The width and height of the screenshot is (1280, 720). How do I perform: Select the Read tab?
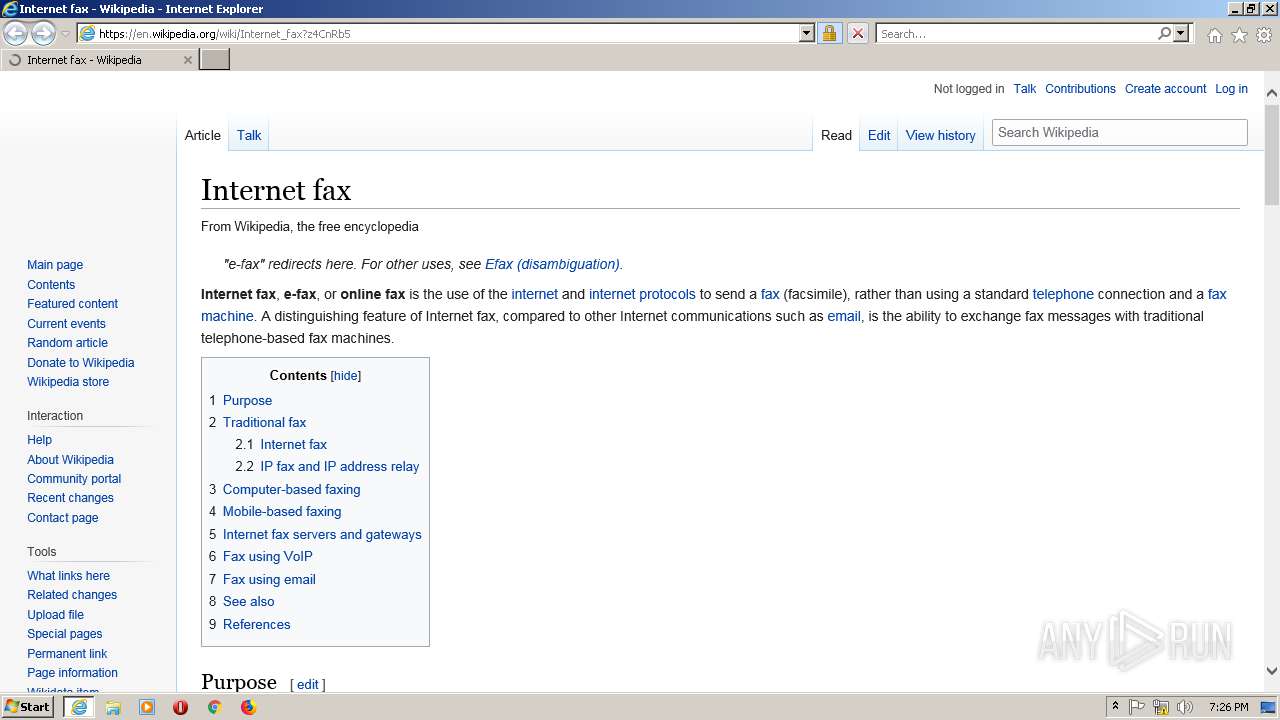836,136
